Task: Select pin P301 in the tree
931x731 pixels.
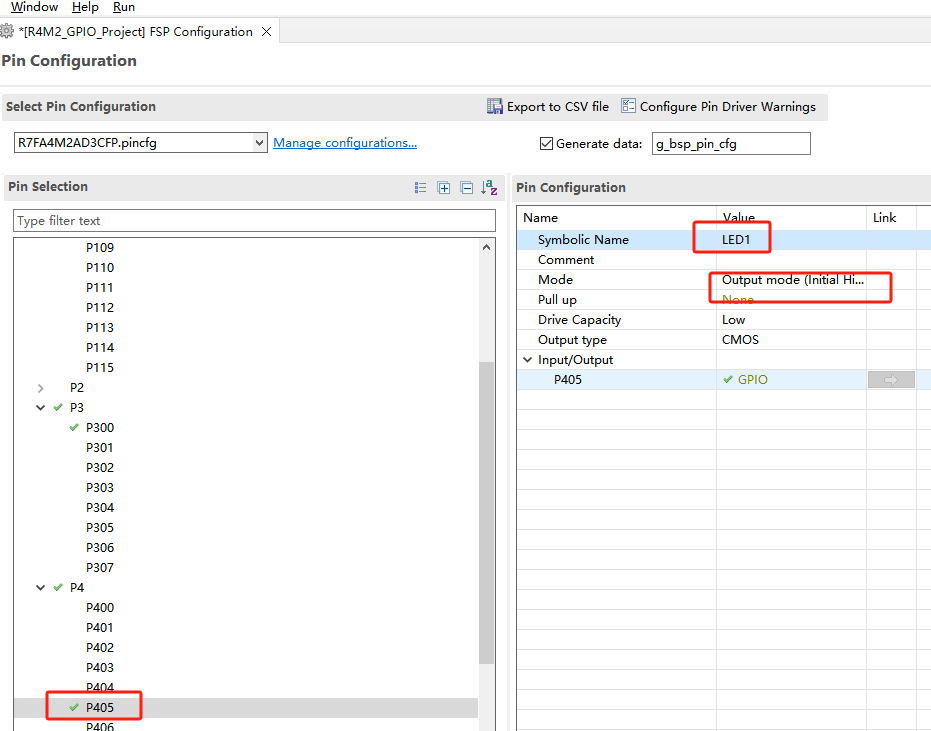Action: (x=100, y=448)
